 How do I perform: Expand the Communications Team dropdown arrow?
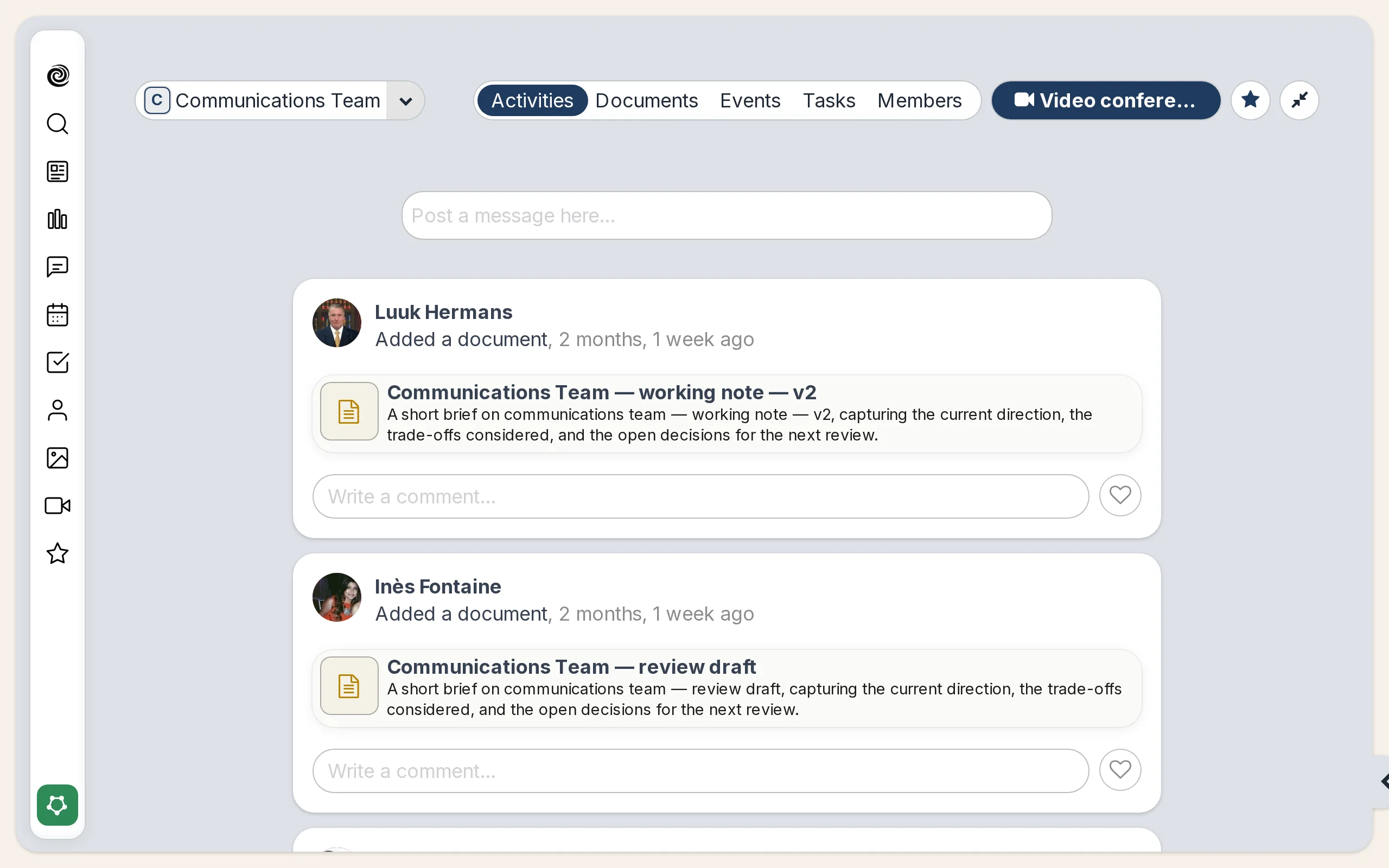click(x=406, y=101)
